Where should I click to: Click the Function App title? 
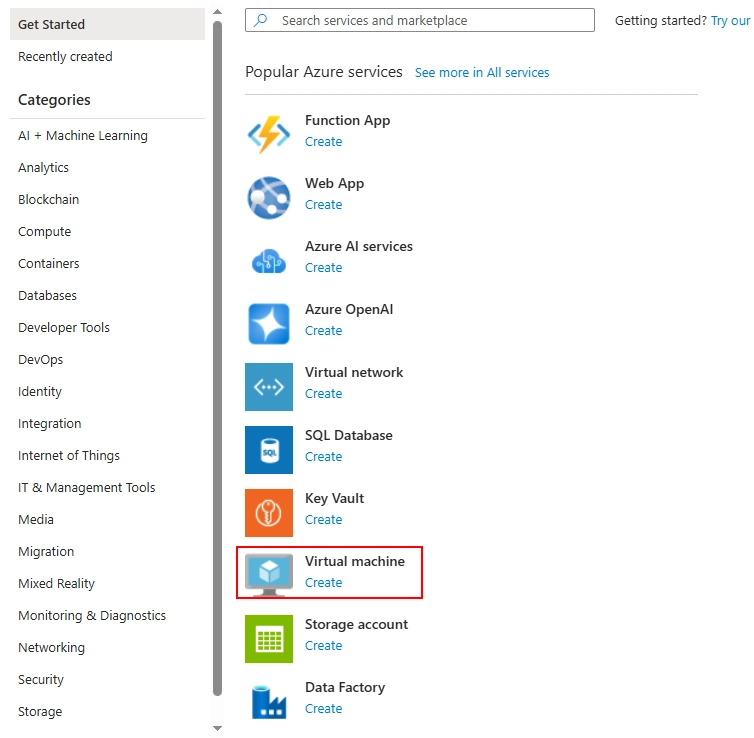pyautogui.click(x=348, y=120)
